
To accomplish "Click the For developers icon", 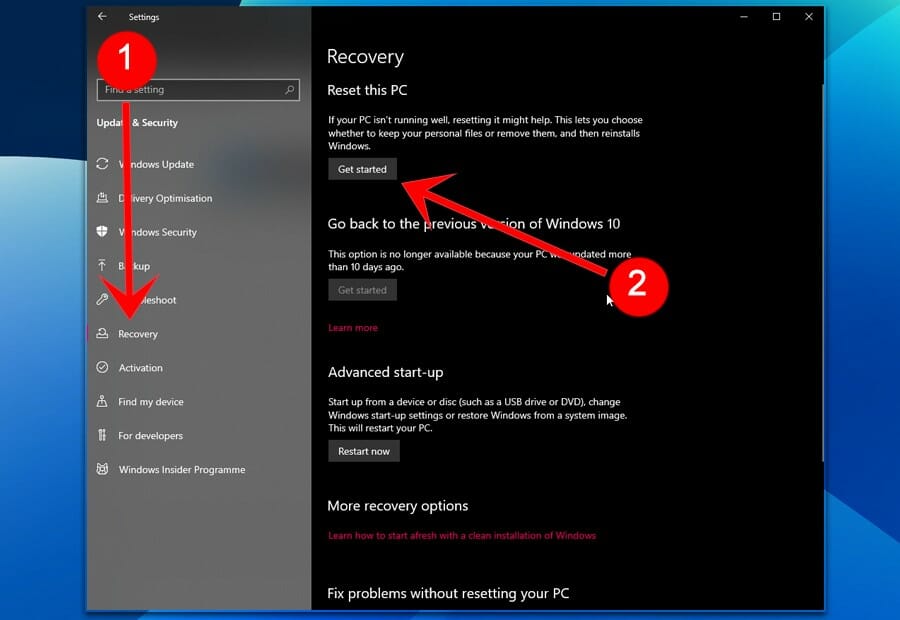I will coord(102,435).
